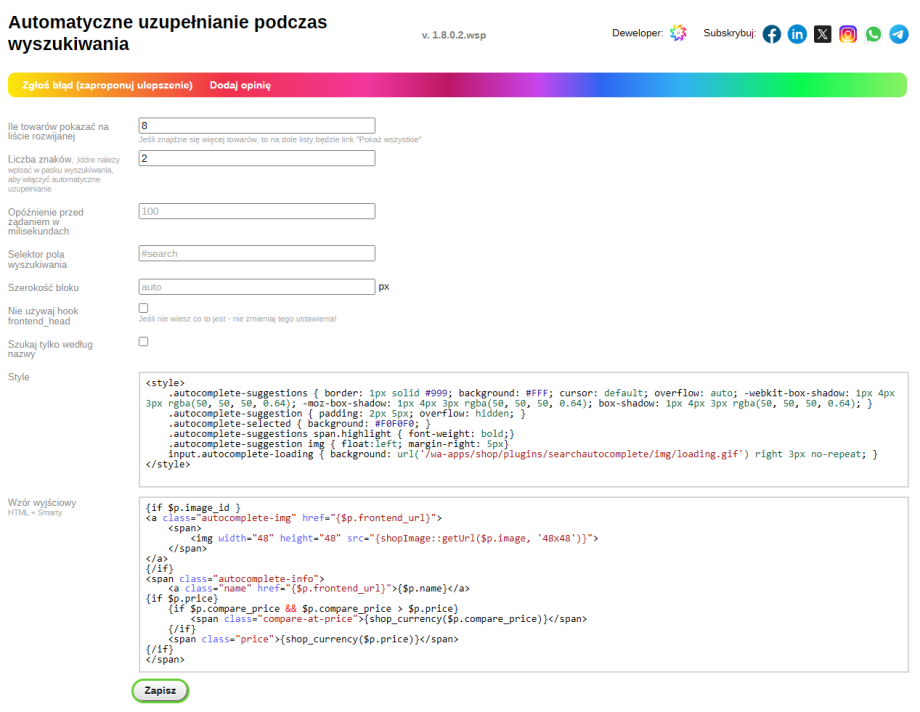Click the Instagram subscribe icon
Image resolution: width=920 pixels, height=712 pixels.
point(848,34)
